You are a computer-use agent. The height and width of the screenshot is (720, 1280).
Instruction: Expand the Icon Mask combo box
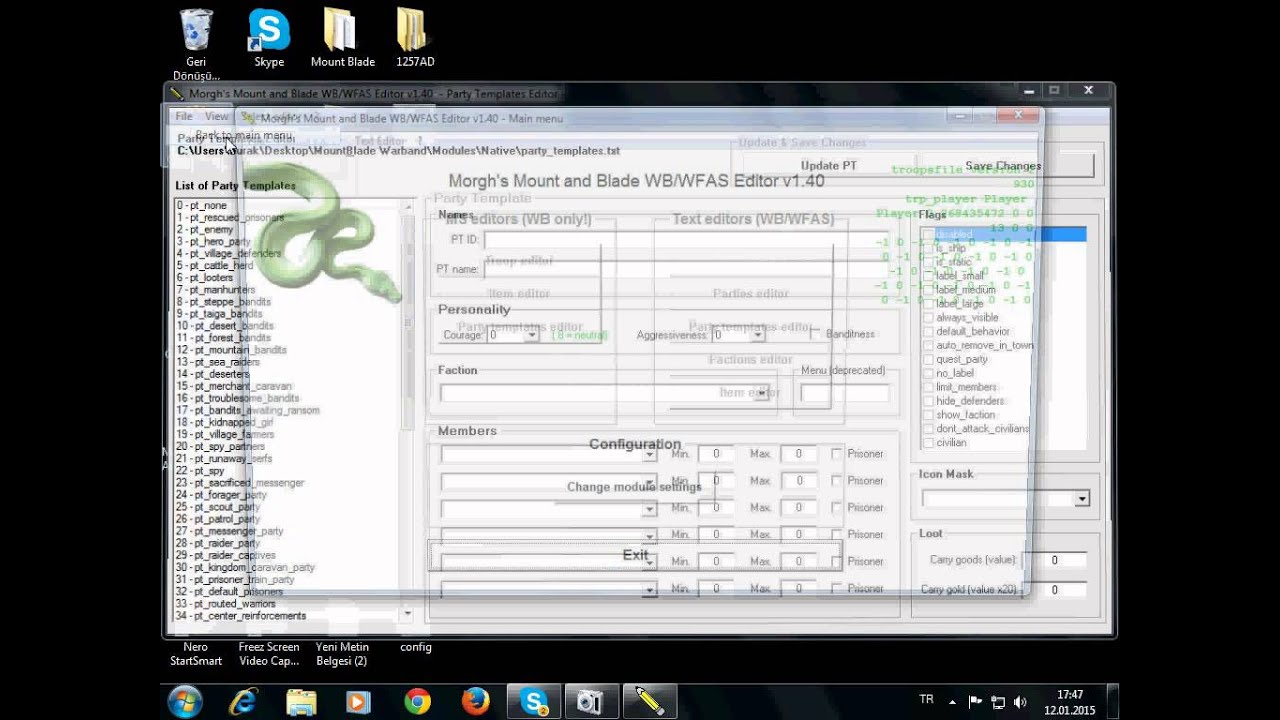pyautogui.click(x=1081, y=499)
